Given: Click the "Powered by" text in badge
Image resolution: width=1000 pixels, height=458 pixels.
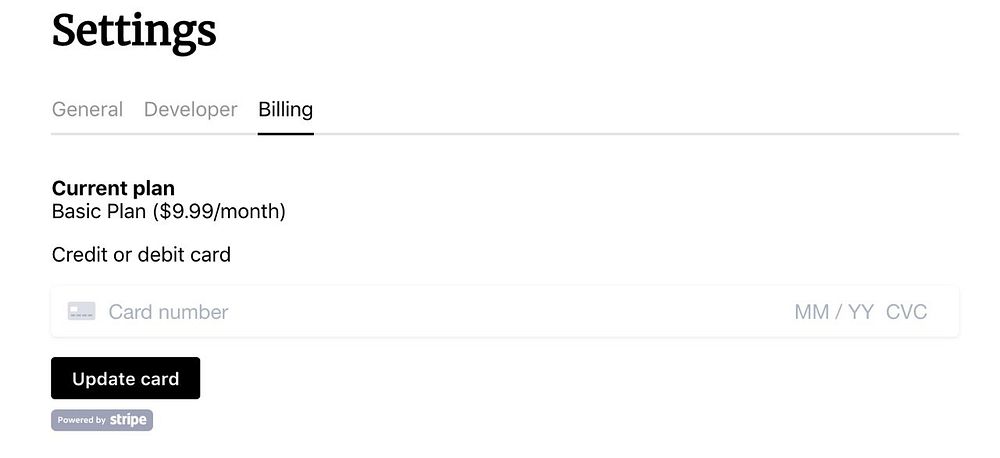Looking at the screenshot, I should (x=81, y=421).
